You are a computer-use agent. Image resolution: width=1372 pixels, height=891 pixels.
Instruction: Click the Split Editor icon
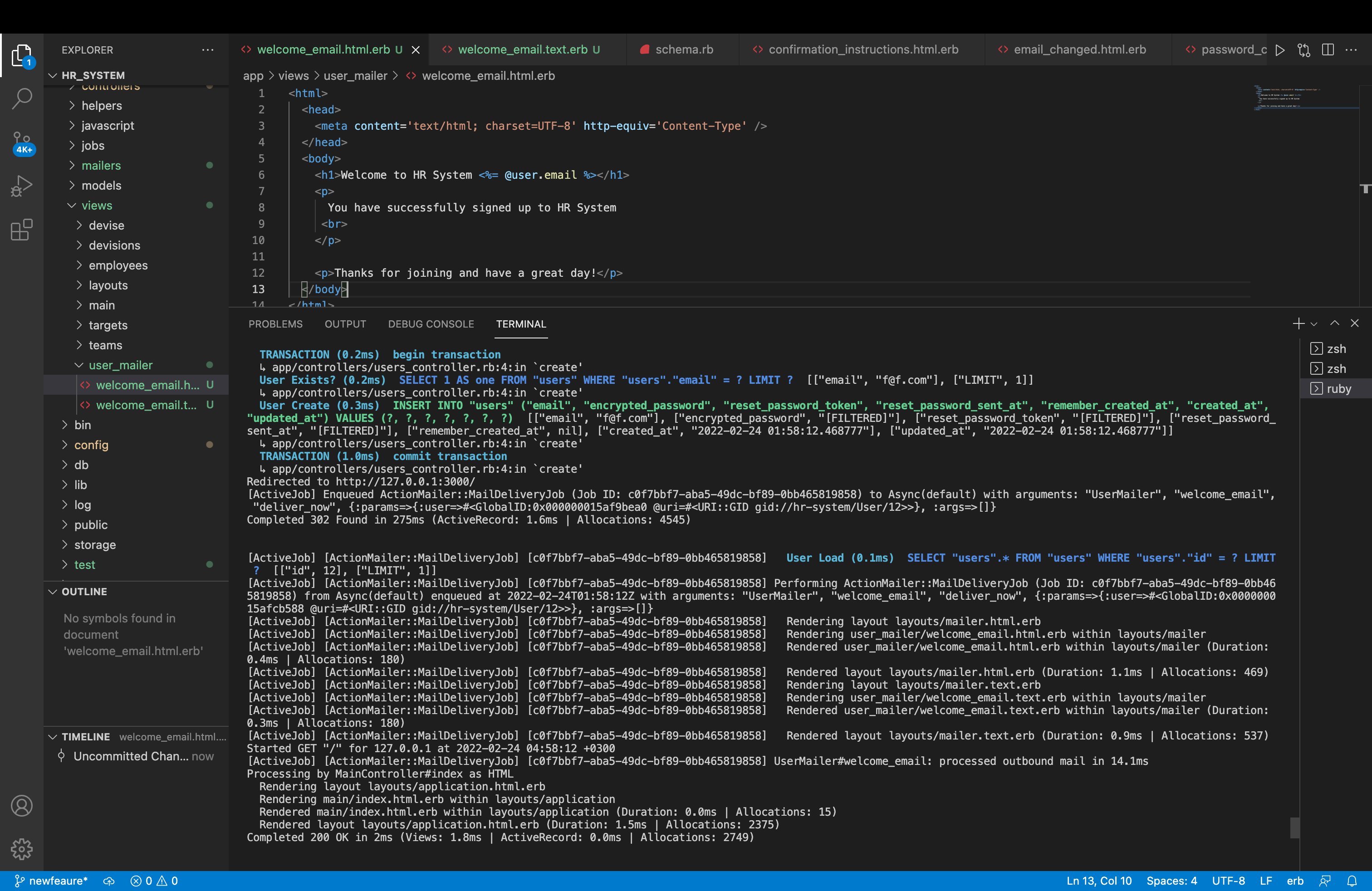pyautogui.click(x=1328, y=50)
